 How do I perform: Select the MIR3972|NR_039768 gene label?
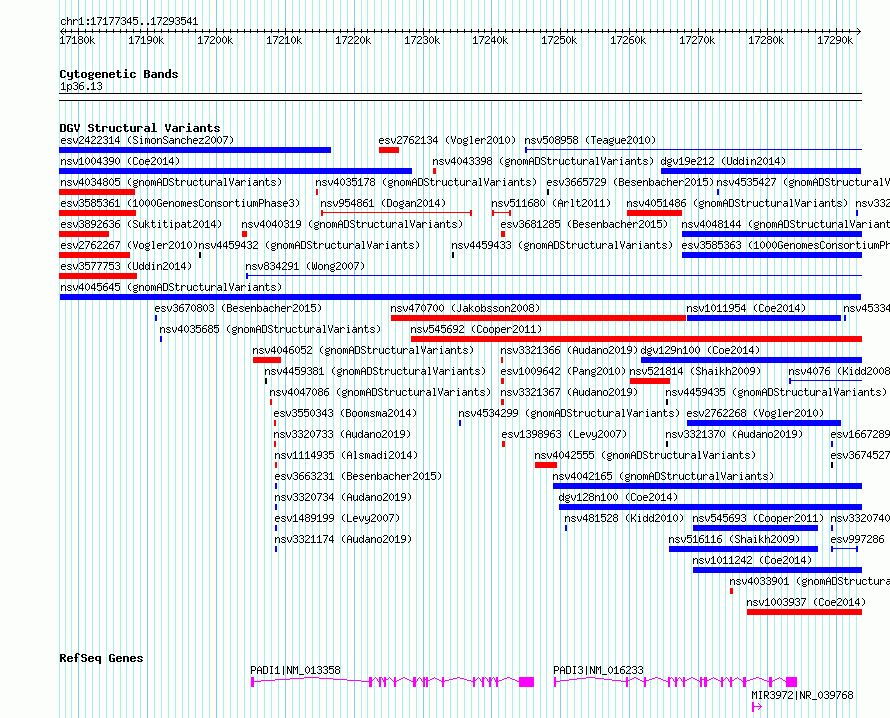pyautogui.click(x=802, y=695)
